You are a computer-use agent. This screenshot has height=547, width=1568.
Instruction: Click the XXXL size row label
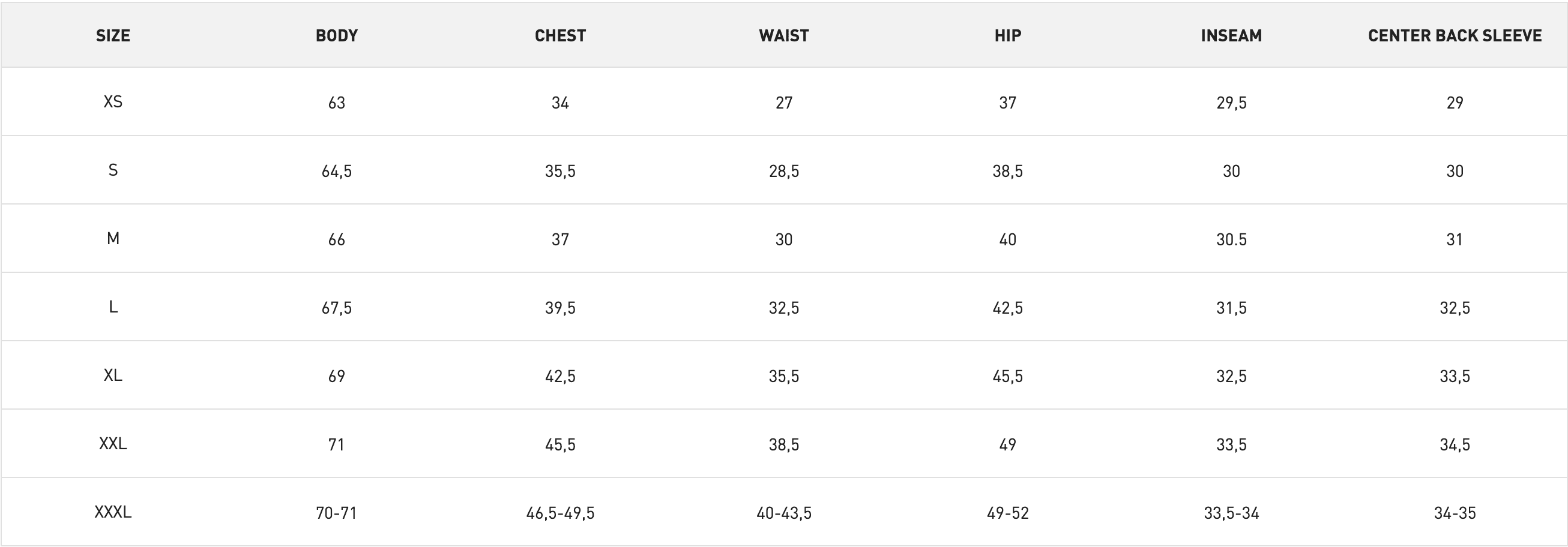pyautogui.click(x=113, y=512)
